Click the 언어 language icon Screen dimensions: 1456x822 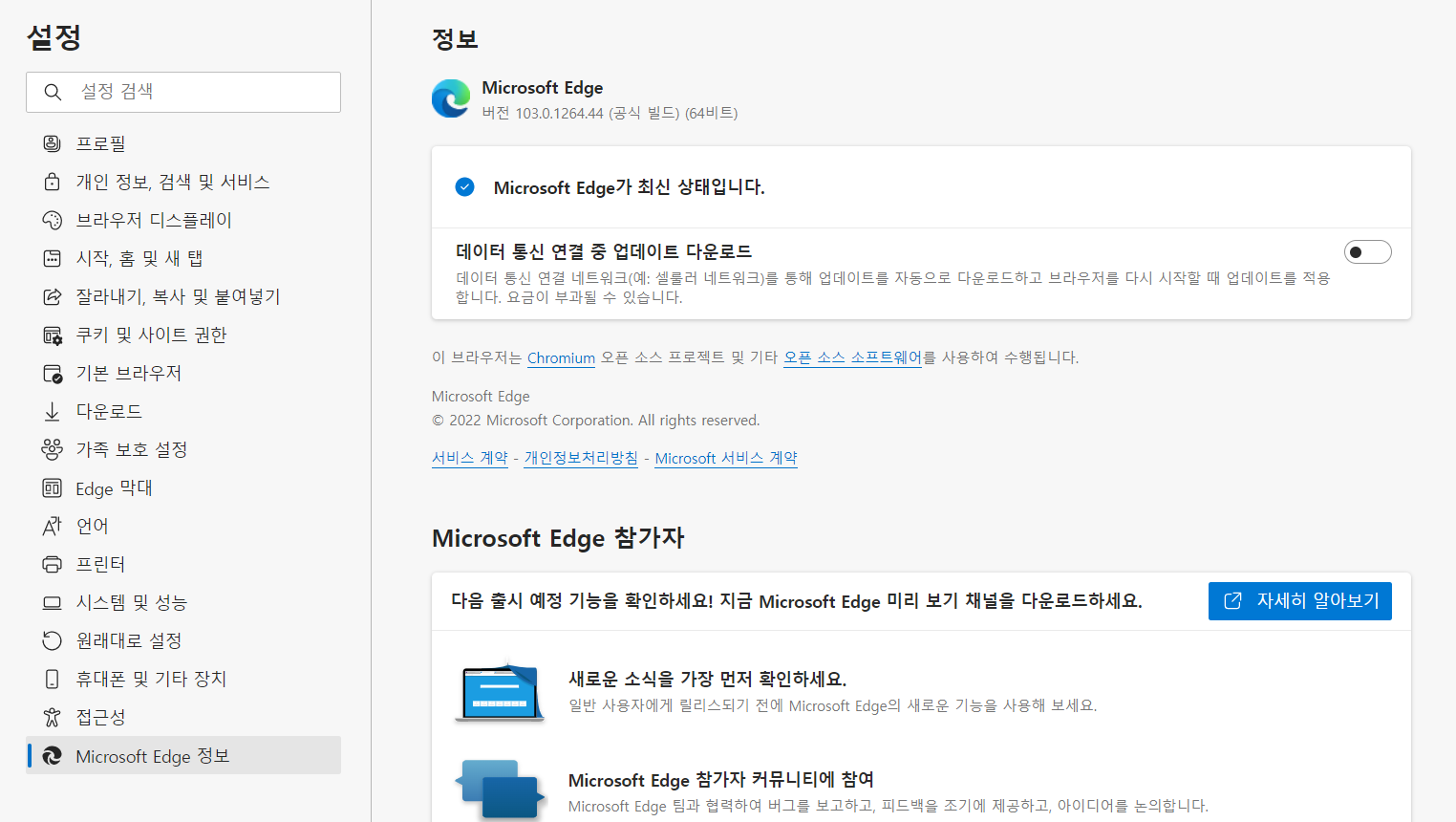52,526
